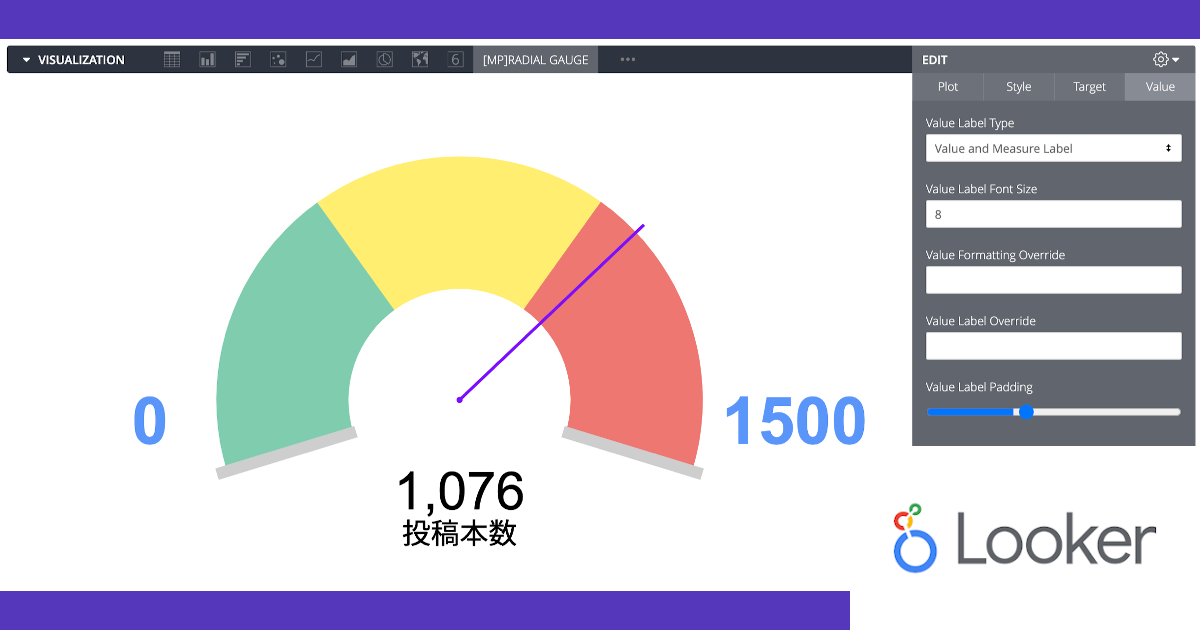Open the Style tab
The image size is (1200, 630).
(1019, 87)
